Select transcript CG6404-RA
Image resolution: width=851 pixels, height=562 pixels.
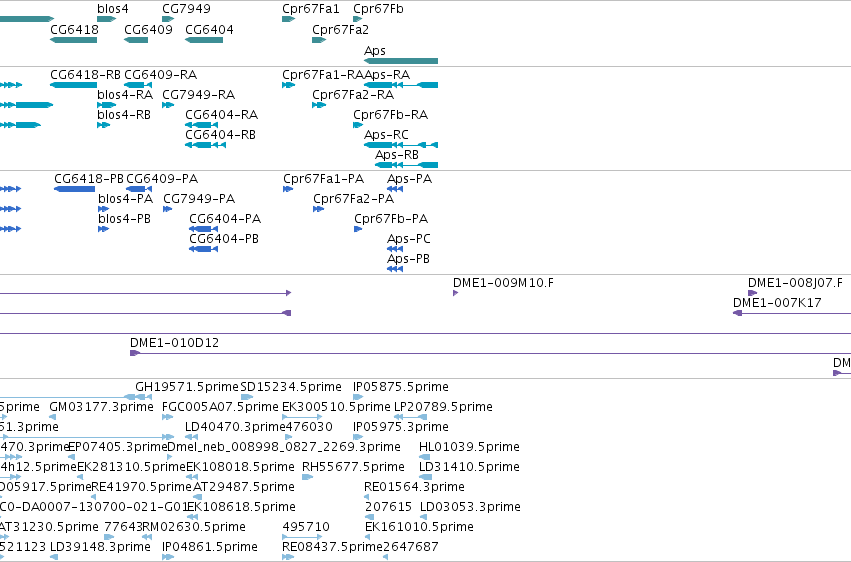pos(221,114)
